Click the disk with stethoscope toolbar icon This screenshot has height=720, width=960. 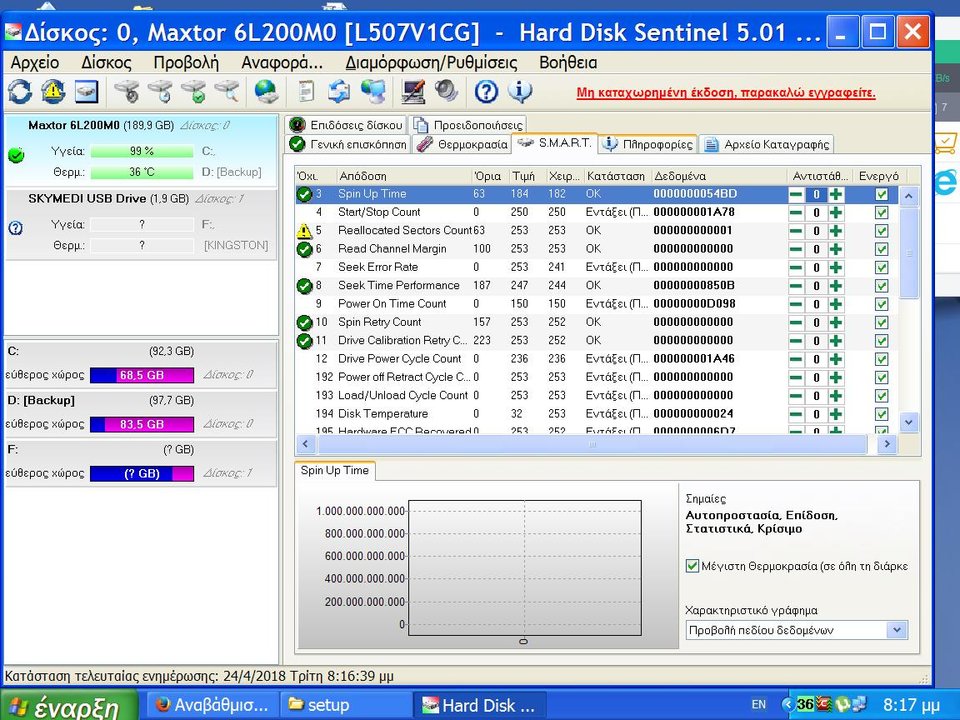point(127,92)
